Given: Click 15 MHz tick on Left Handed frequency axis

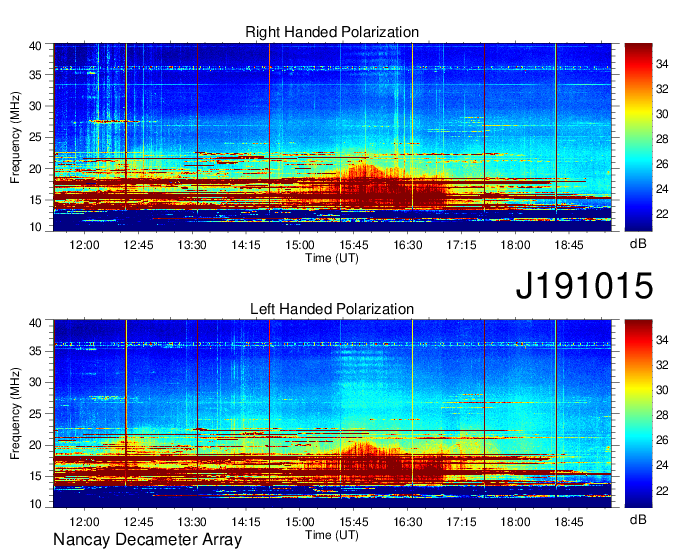Looking at the screenshot, I should (35, 477).
